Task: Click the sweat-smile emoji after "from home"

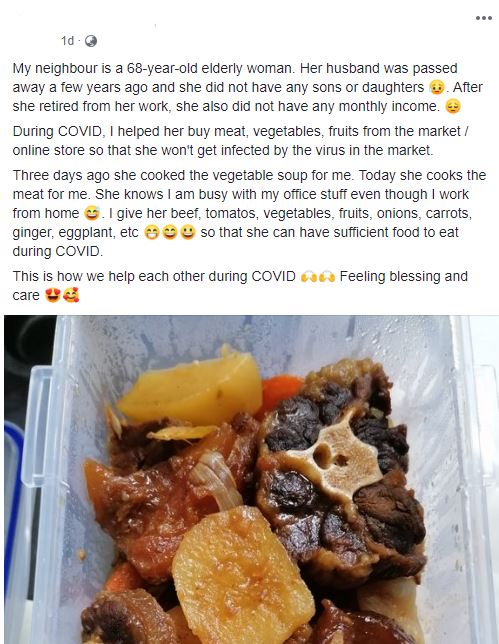Action: [x=92, y=214]
